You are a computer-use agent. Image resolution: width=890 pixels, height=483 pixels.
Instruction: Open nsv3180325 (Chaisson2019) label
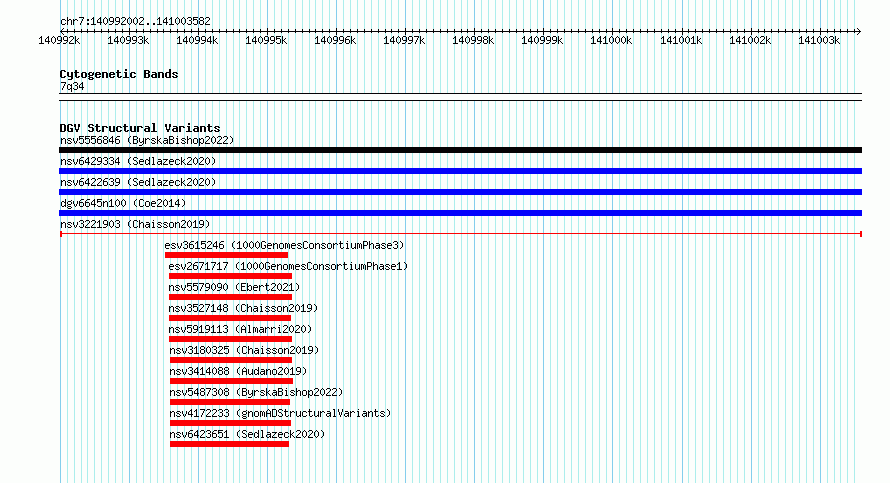pos(244,350)
